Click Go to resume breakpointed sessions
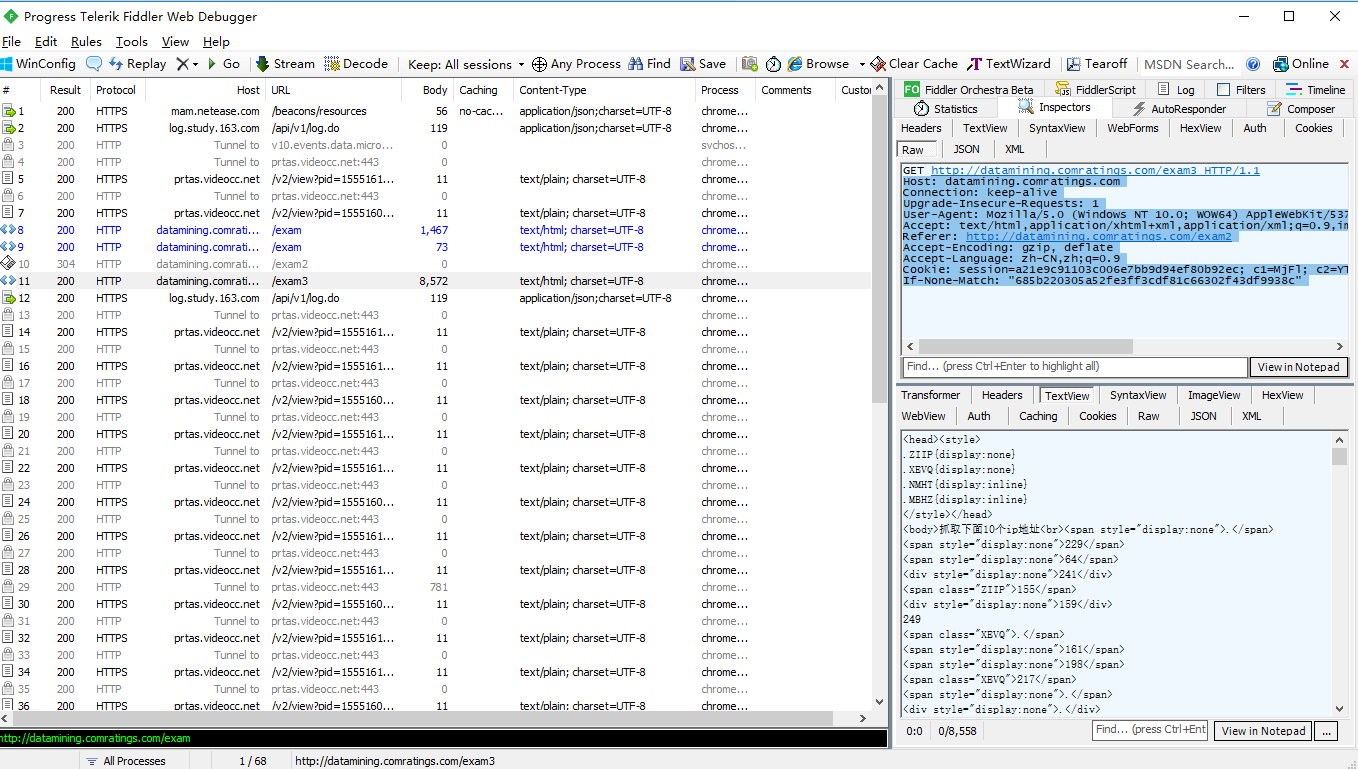The image size is (1358, 769). 223,64
